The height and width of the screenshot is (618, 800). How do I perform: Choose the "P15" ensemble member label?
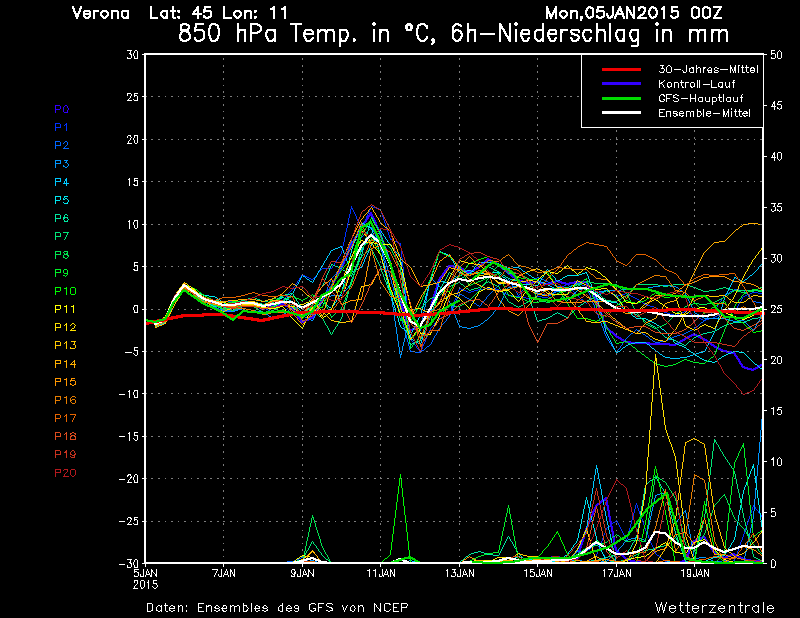click(65, 382)
